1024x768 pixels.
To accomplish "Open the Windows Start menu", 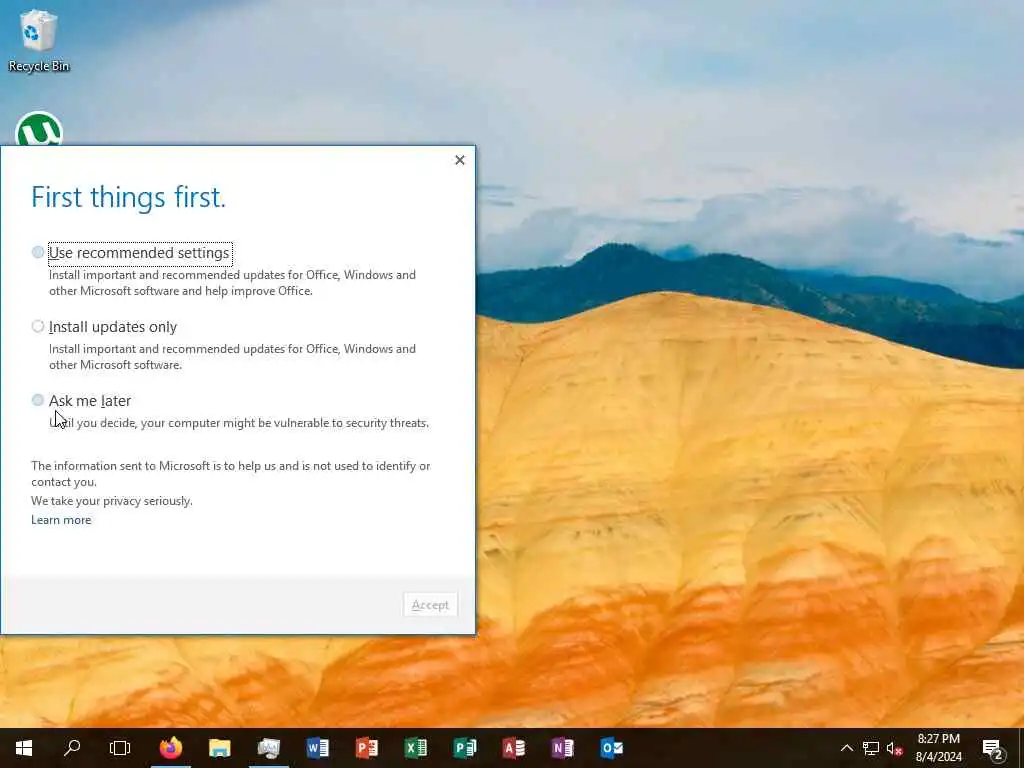I will [x=24, y=748].
